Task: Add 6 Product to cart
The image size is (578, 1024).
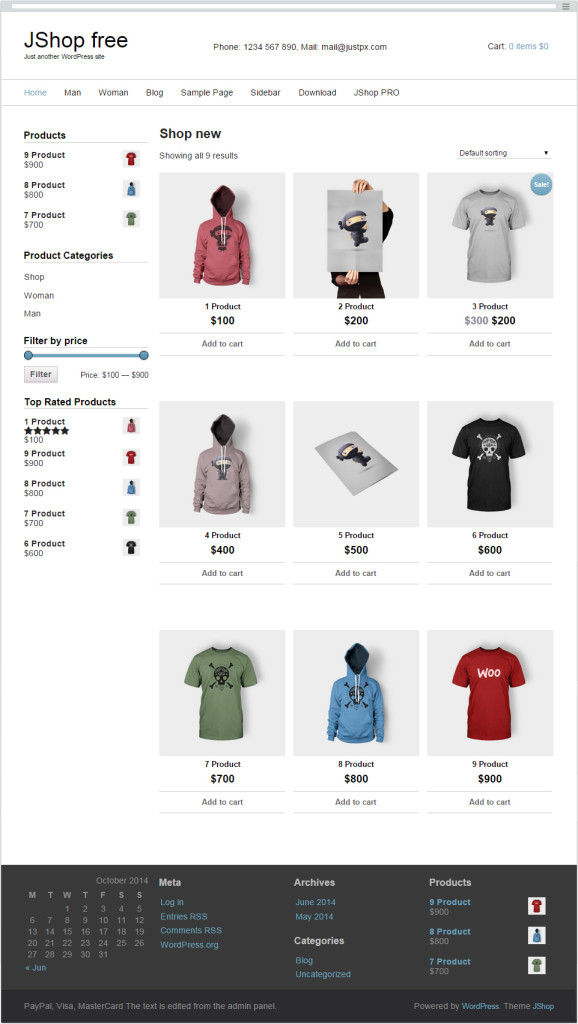Action: (x=490, y=573)
